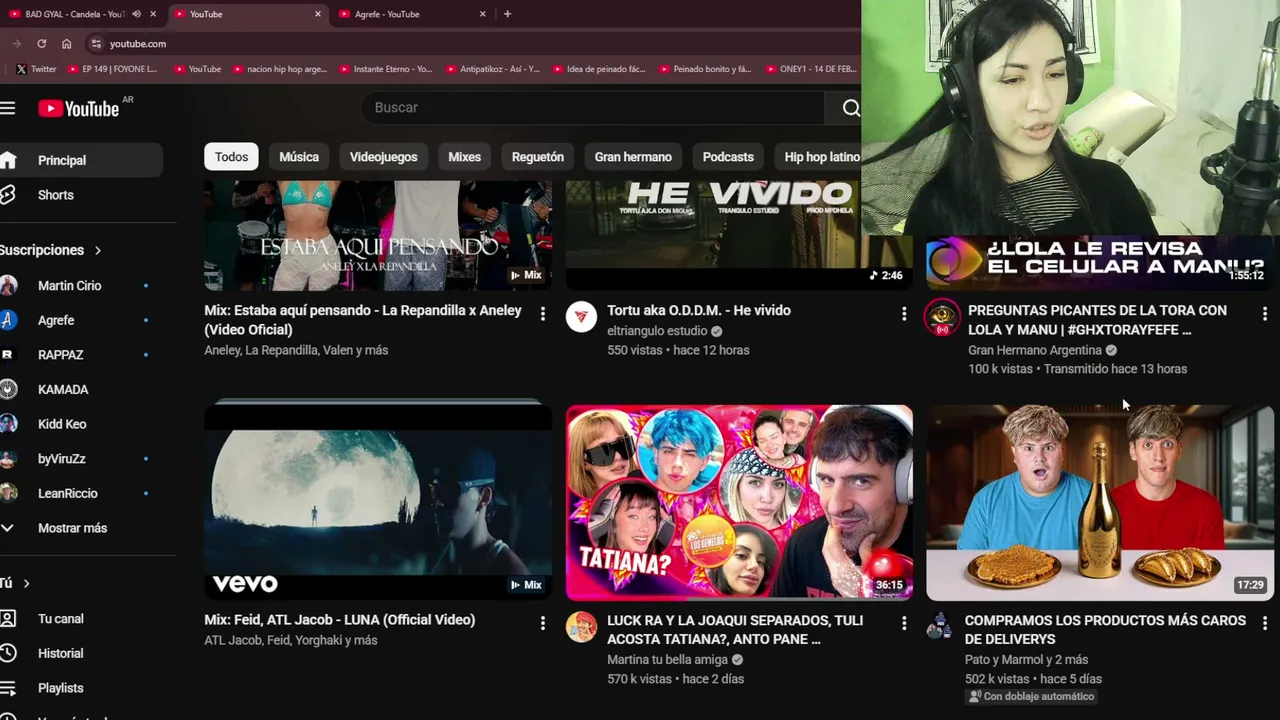Expand Mostrar más in subscriptions list
This screenshot has width=1280, height=720.
click(x=81, y=528)
